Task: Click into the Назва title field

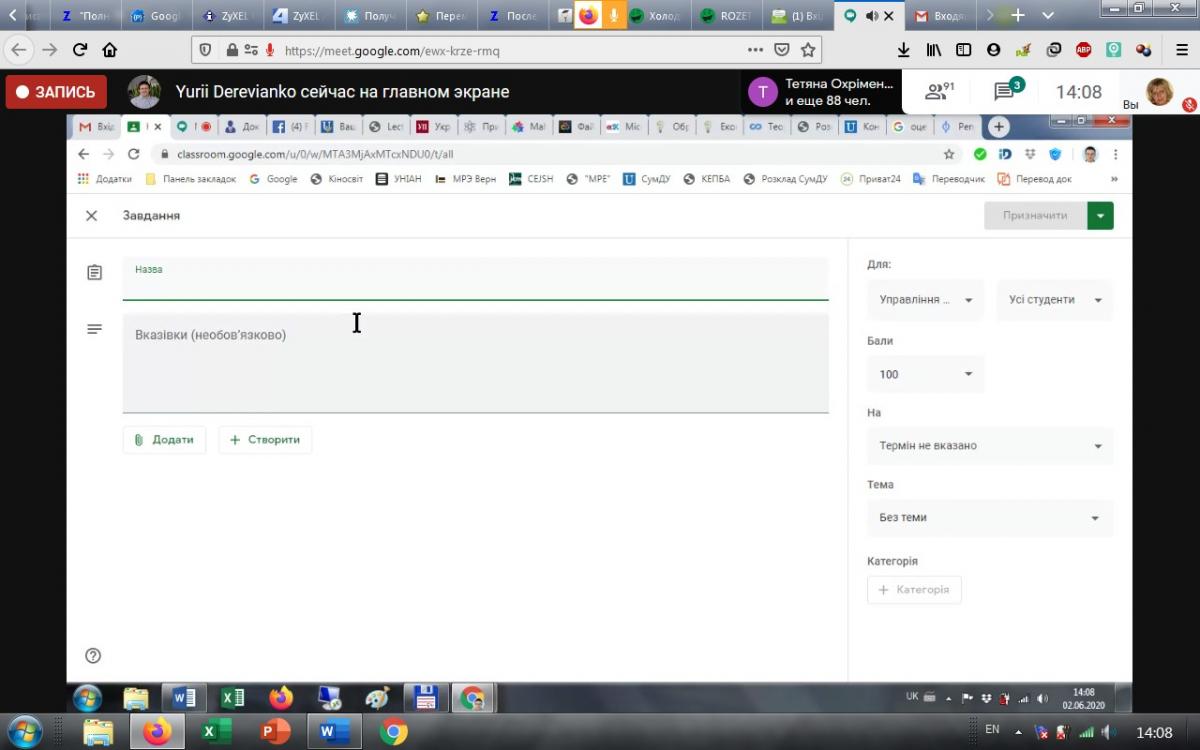Action: coord(475,280)
